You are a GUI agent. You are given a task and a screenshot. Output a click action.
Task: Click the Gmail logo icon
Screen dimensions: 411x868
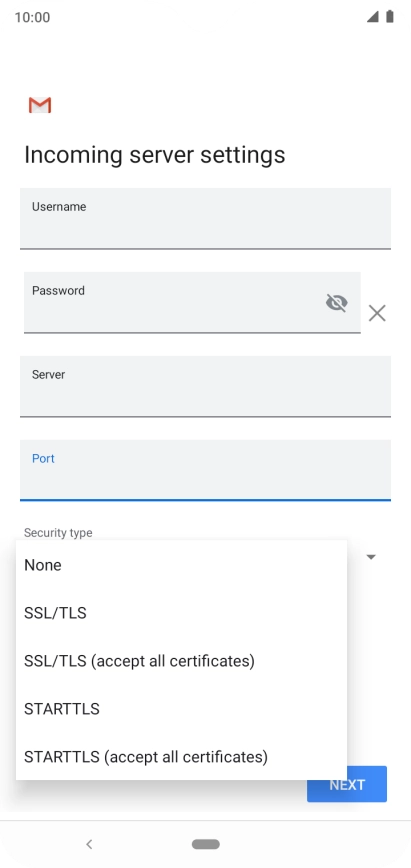click(40, 105)
